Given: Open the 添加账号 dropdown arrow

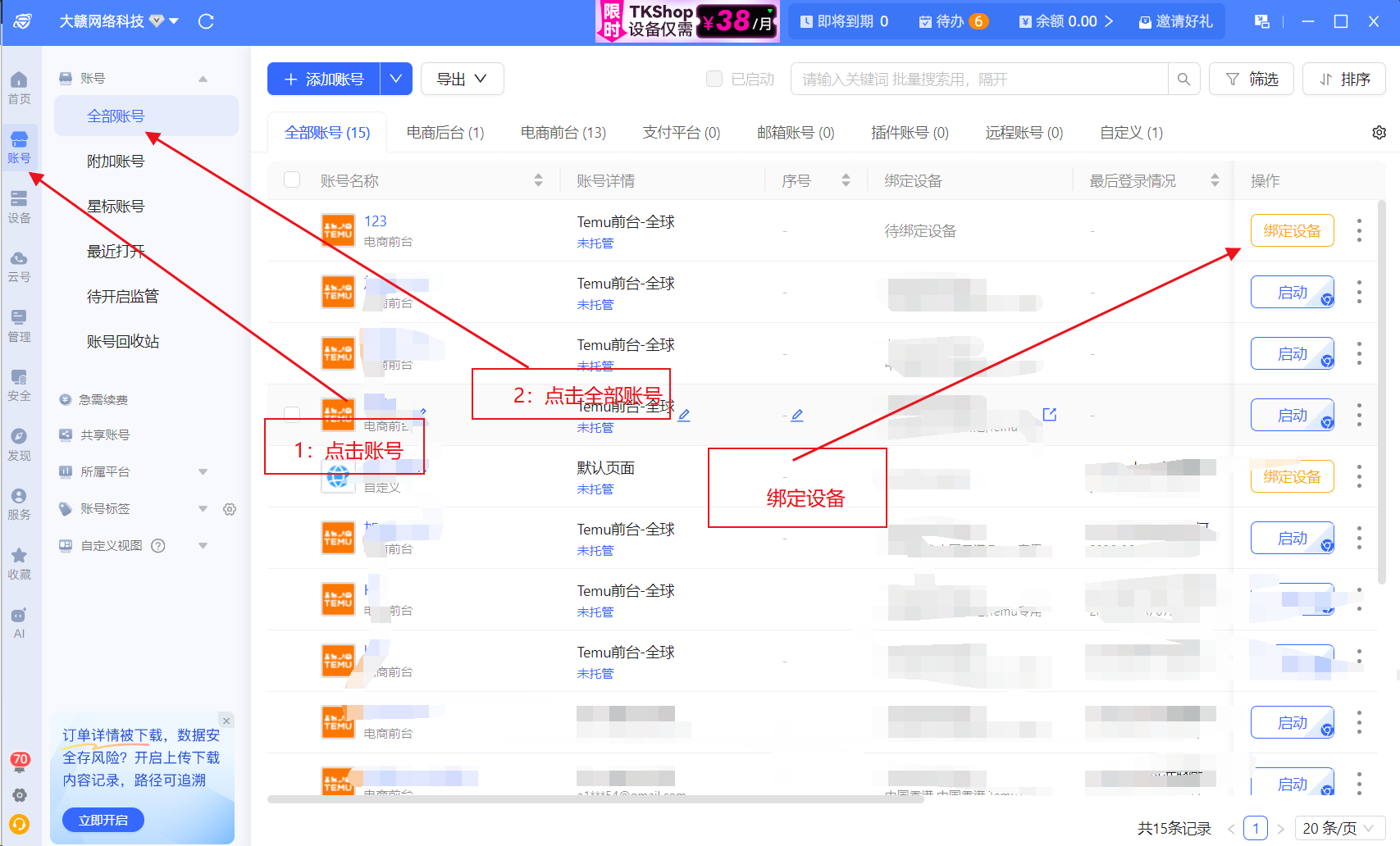Looking at the screenshot, I should [x=396, y=79].
